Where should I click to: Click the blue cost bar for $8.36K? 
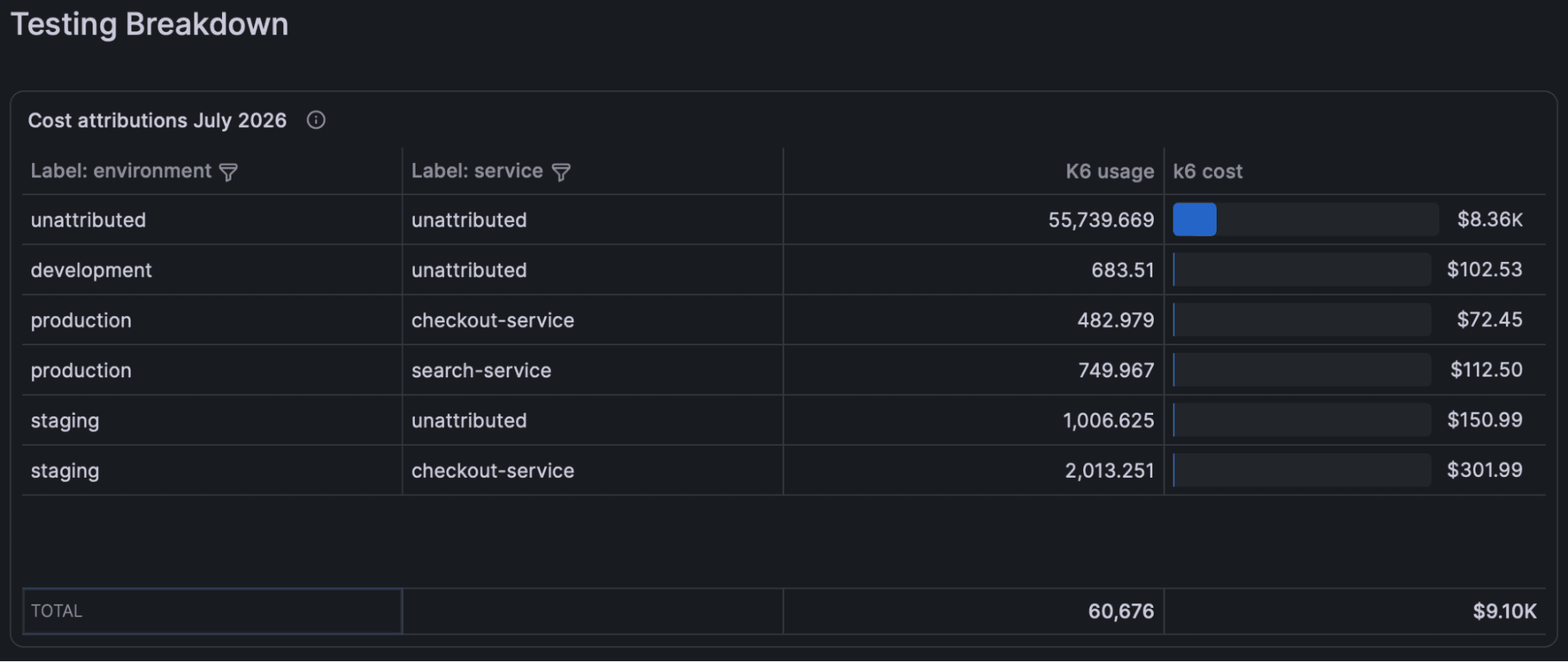pyautogui.click(x=1195, y=220)
